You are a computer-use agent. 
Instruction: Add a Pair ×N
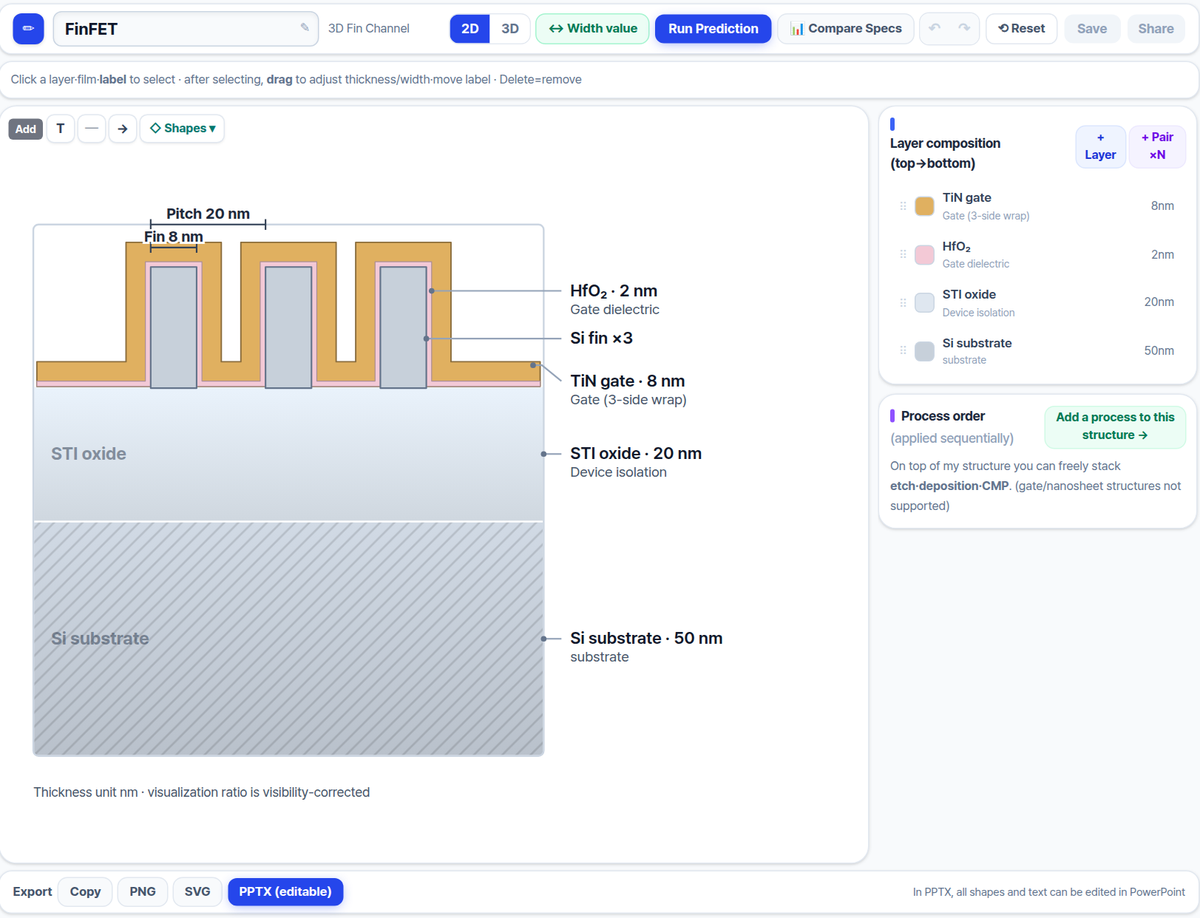click(1157, 146)
